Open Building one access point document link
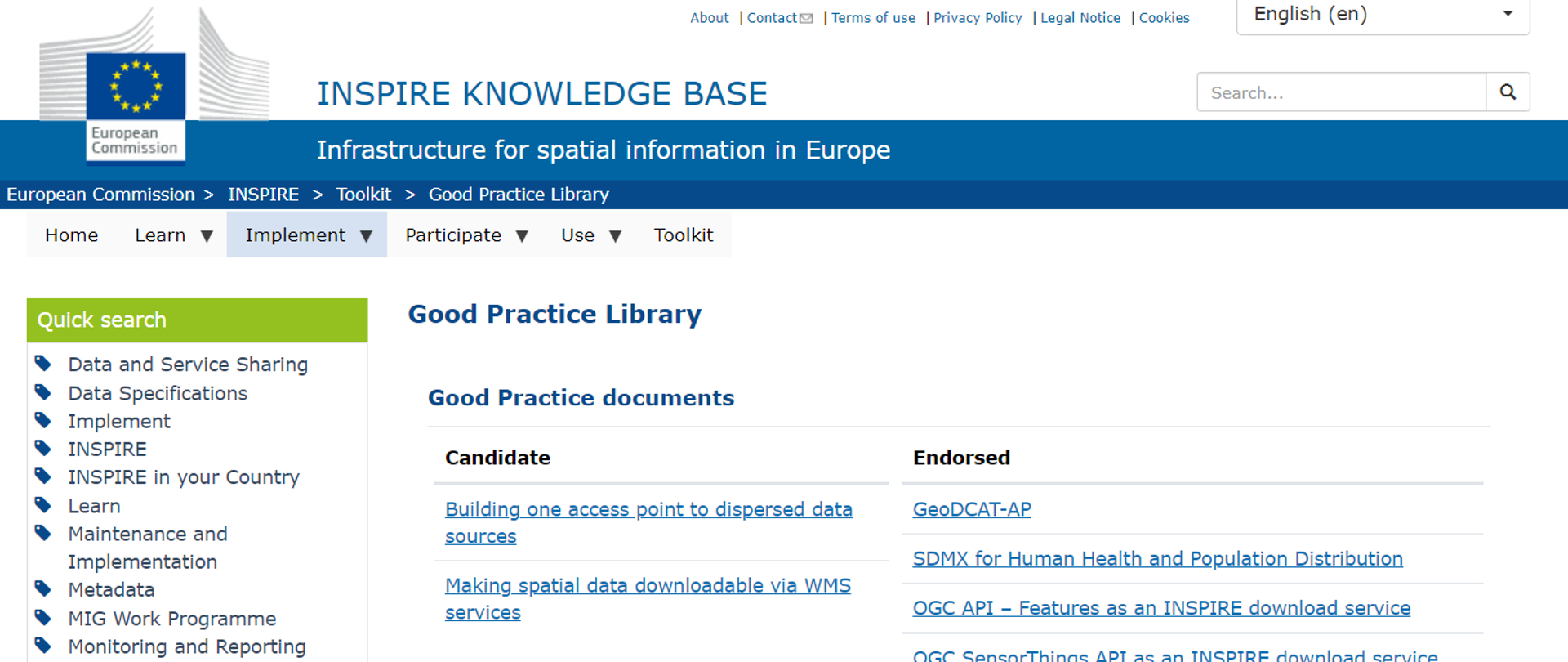This screenshot has width=1568, height=662. click(x=648, y=522)
